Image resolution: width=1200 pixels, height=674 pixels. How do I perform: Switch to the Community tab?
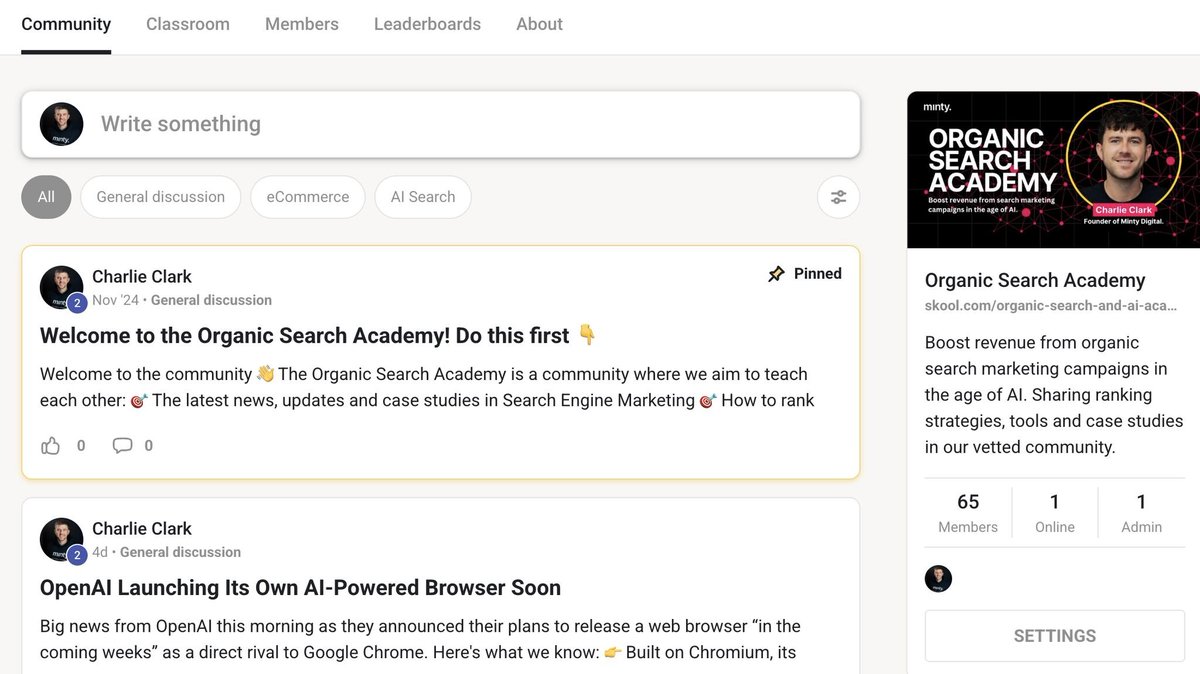[x=66, y=24]
